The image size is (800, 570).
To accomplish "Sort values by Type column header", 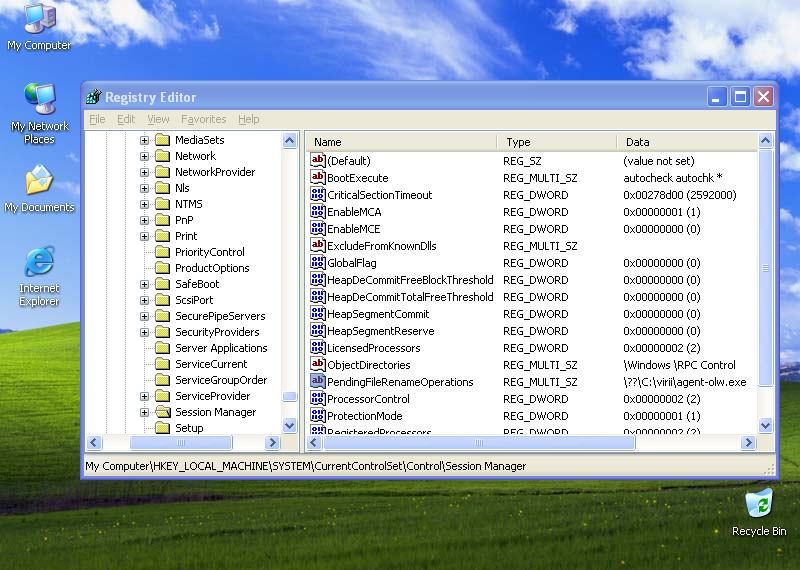I will 557,142.
